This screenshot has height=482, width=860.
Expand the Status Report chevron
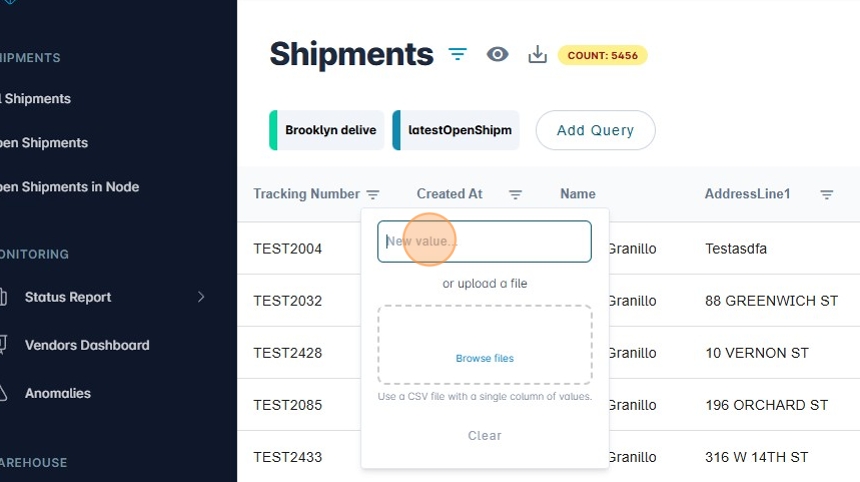tap(201, 297)
